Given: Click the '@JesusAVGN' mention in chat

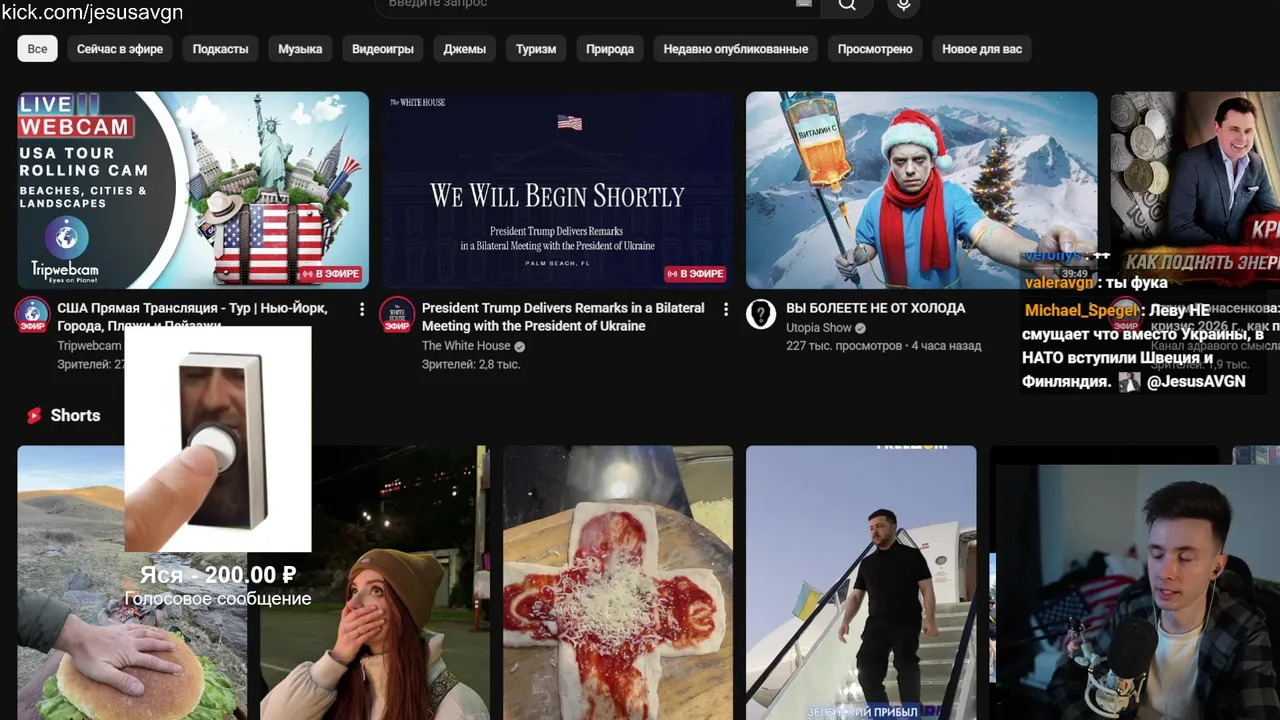Looking at the screenshot, I should pos(1196,381).
